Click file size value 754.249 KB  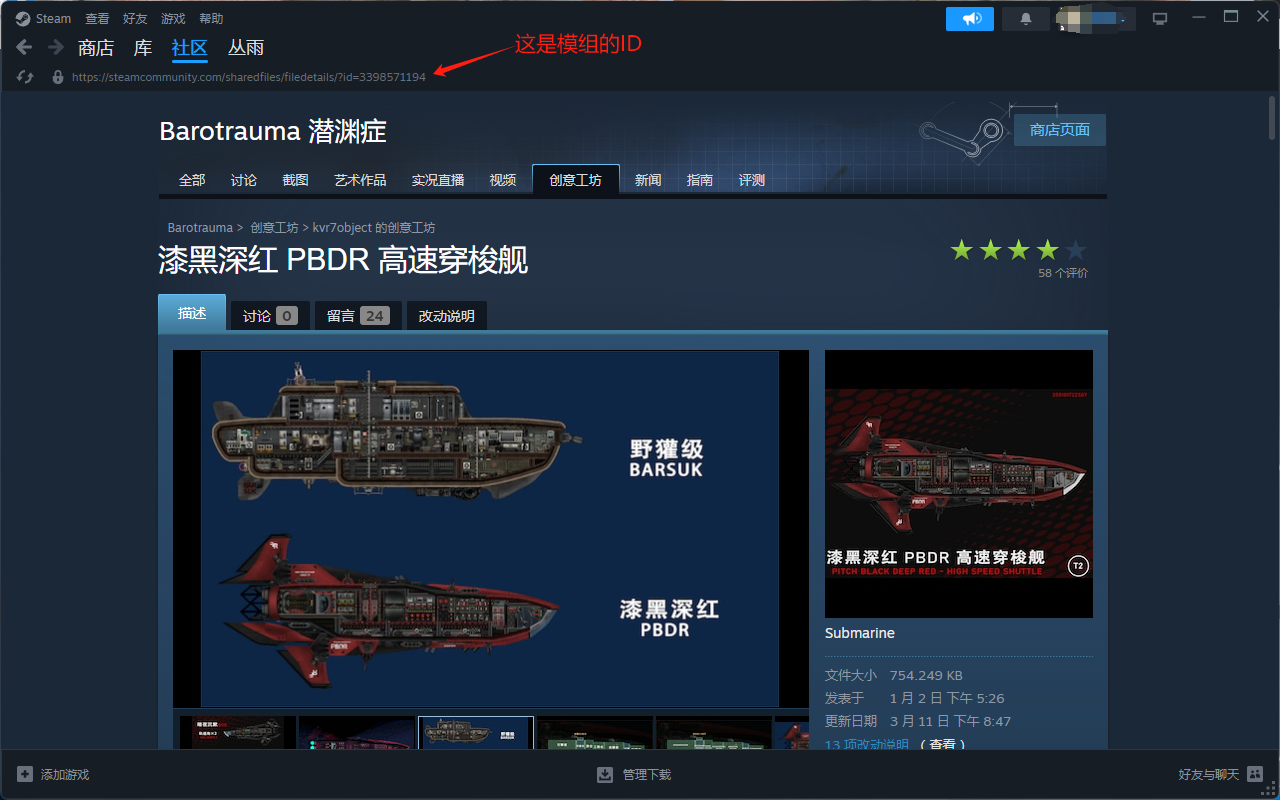[926, 675]
